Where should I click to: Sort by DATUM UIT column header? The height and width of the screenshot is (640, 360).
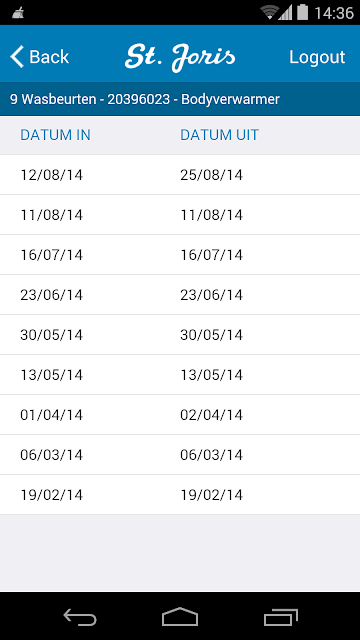(220, 135)
